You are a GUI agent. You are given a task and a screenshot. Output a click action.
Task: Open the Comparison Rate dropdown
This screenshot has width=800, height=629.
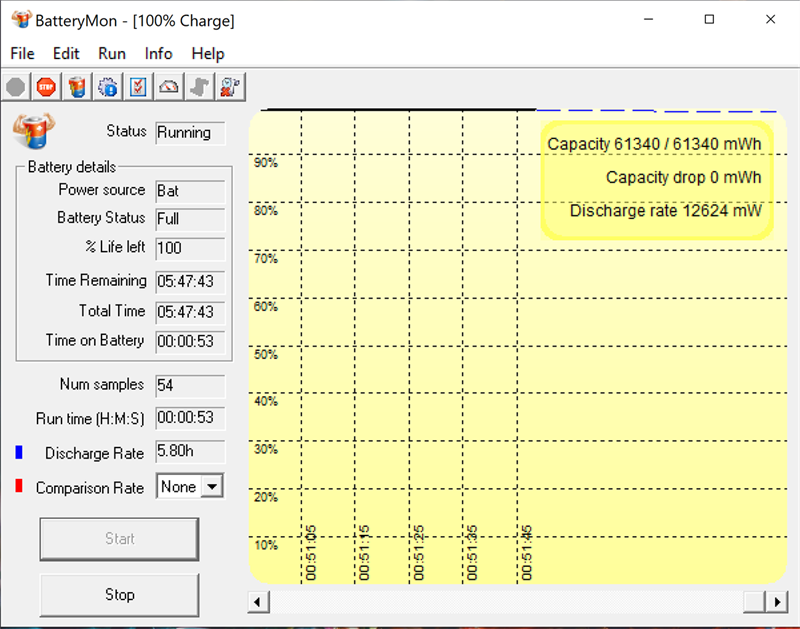point(211,487)
